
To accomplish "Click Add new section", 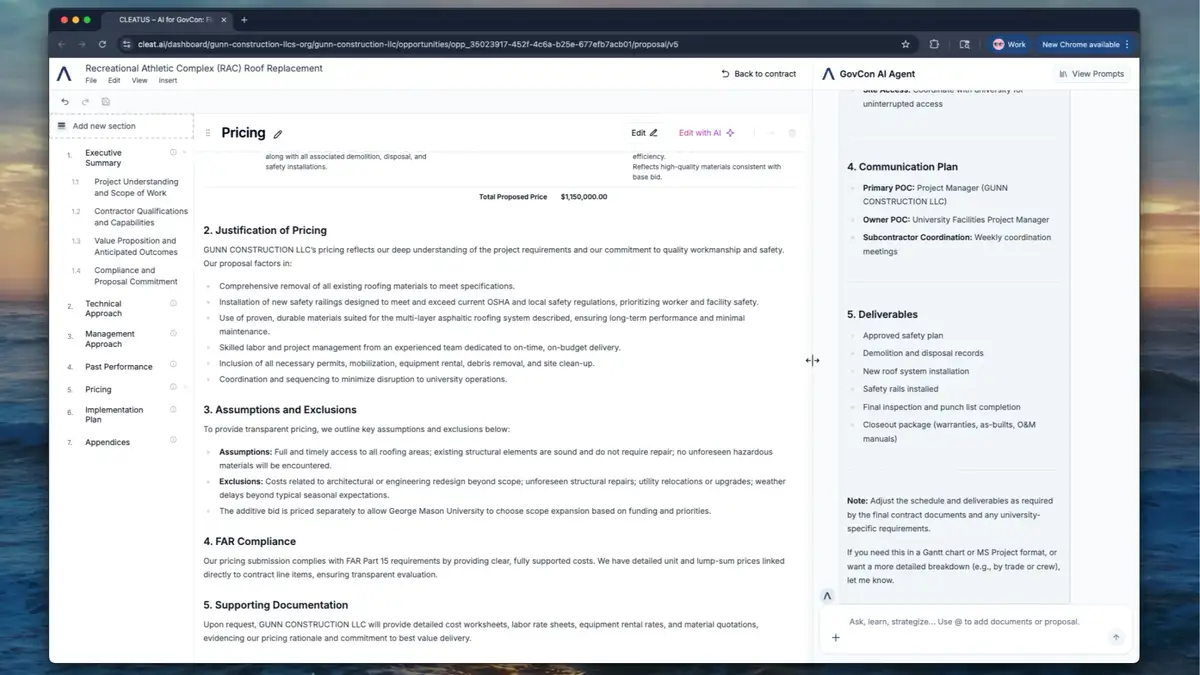I will tap(121, 126).
